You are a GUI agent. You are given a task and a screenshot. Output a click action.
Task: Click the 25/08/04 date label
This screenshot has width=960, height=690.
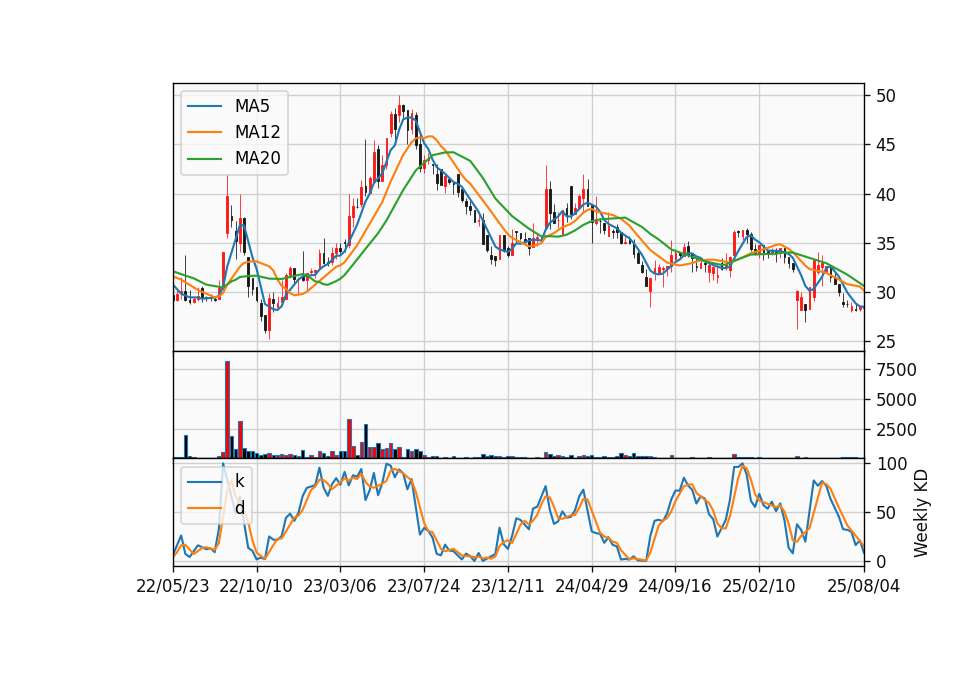coord(864,586)
